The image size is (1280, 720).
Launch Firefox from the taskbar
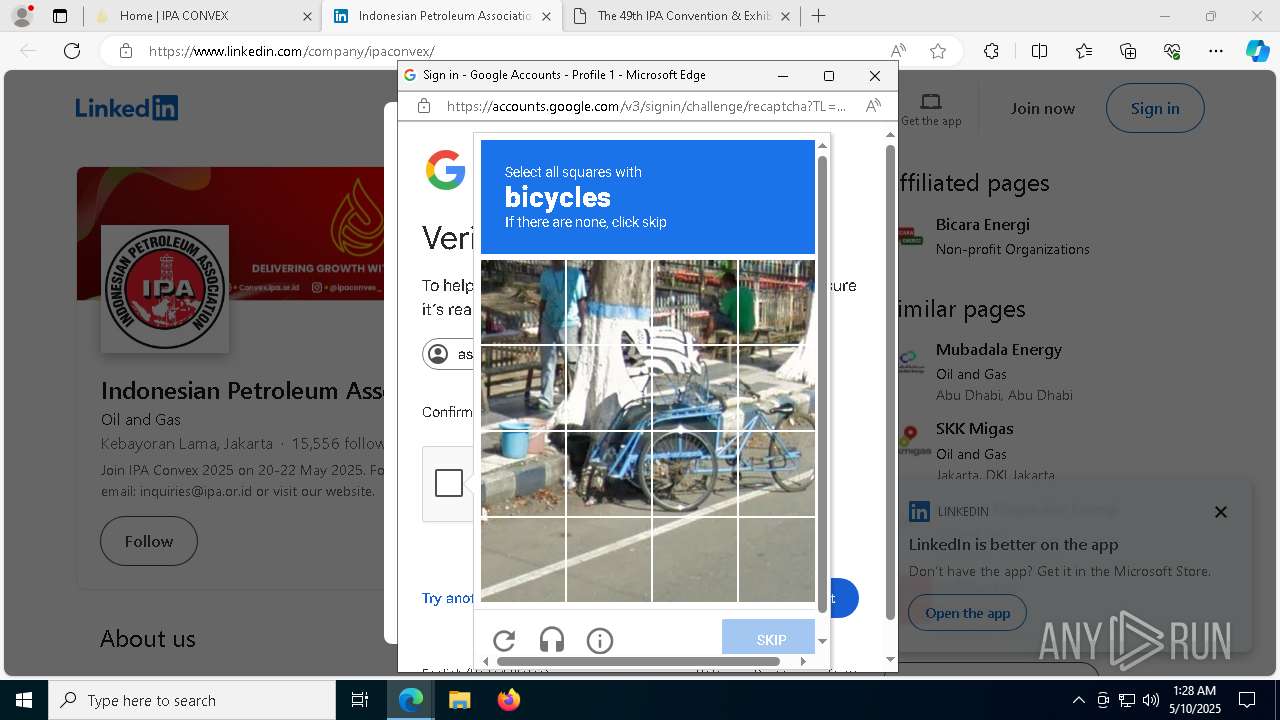[x=509, y=700]
